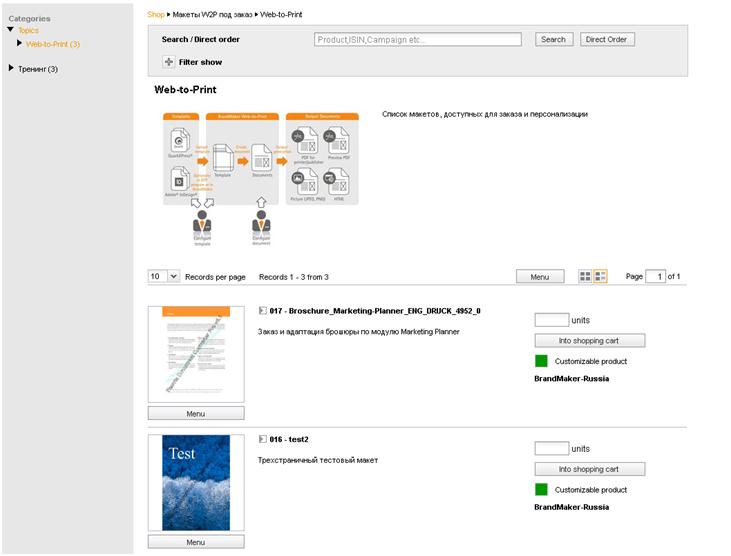Click the plus icon beside Filter show

(168, 62)
